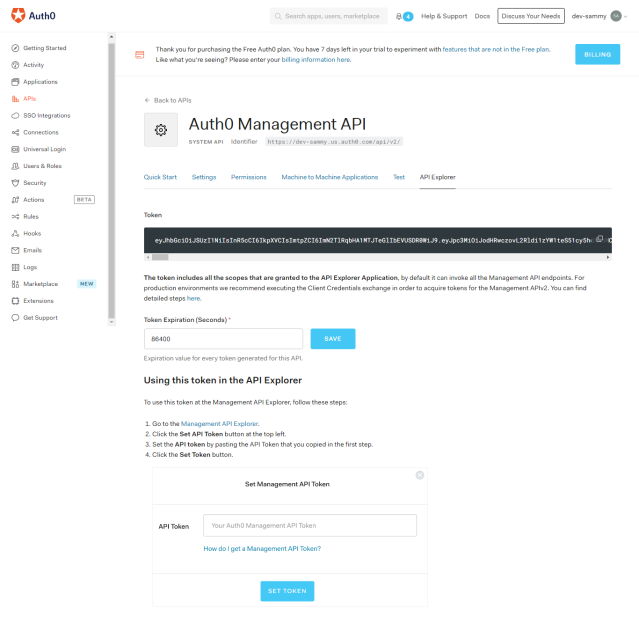Open Management API Explorer link

click(x=220, y=423)
